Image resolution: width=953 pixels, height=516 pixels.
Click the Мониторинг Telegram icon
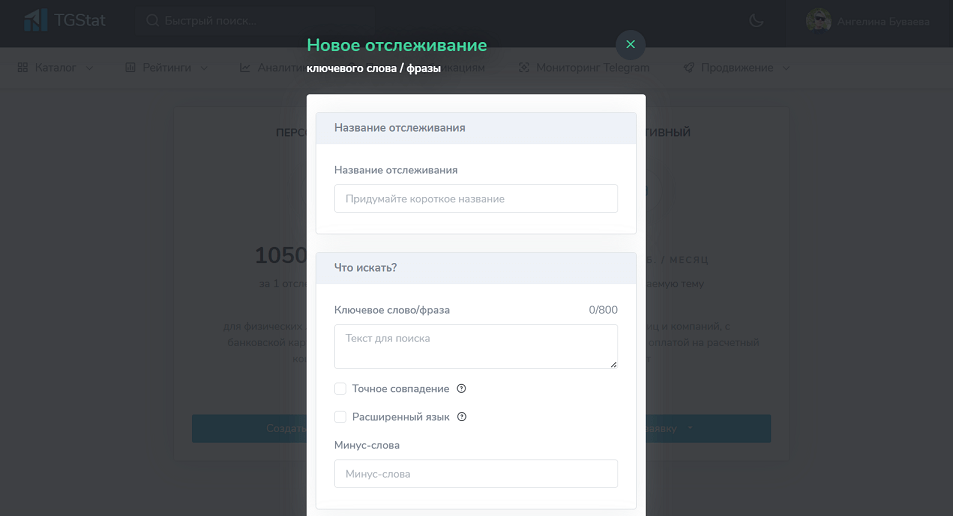pos(524,68)
